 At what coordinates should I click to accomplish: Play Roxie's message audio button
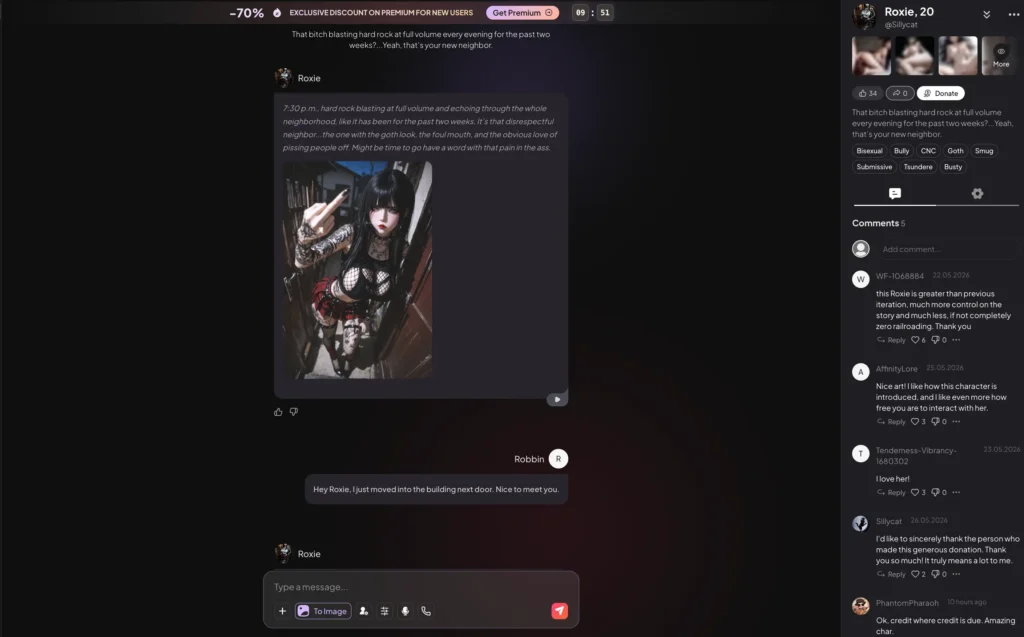click(x=557, y=399)
